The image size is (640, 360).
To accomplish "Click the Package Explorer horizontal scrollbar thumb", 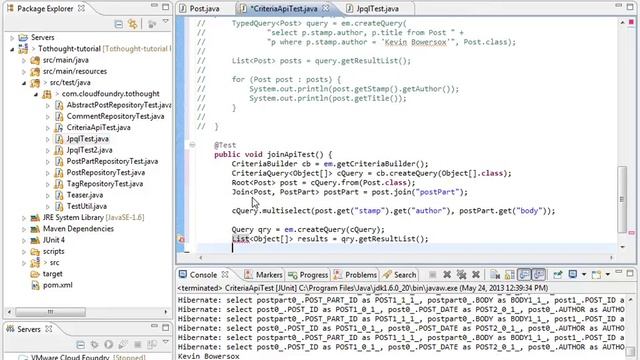I will 50,312.
